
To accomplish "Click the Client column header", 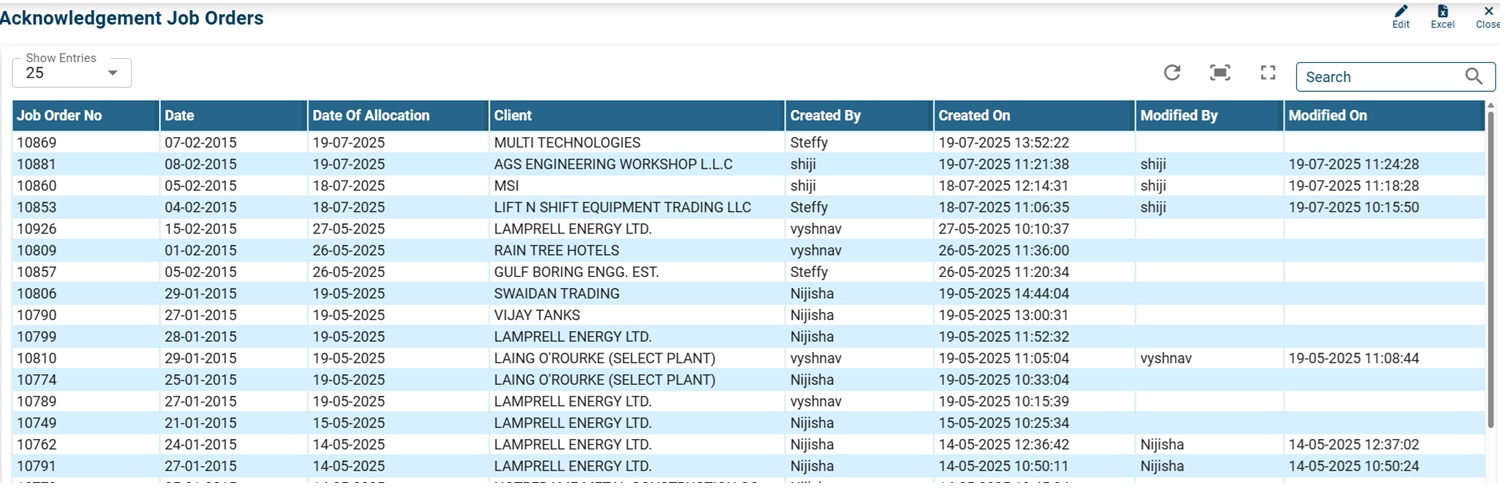I will click(513, 116).
